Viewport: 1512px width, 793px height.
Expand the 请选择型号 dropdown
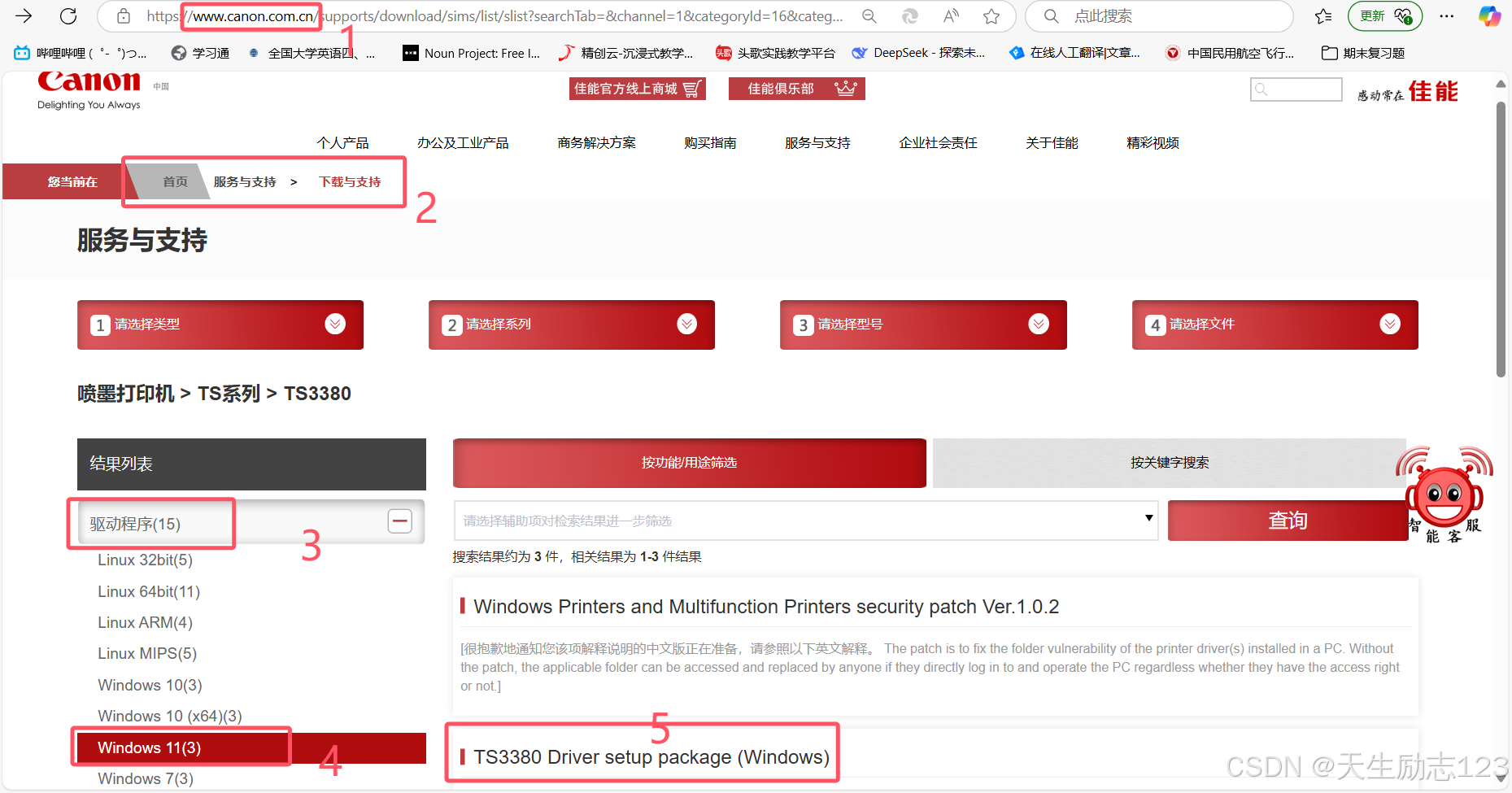tap(923, 325)
